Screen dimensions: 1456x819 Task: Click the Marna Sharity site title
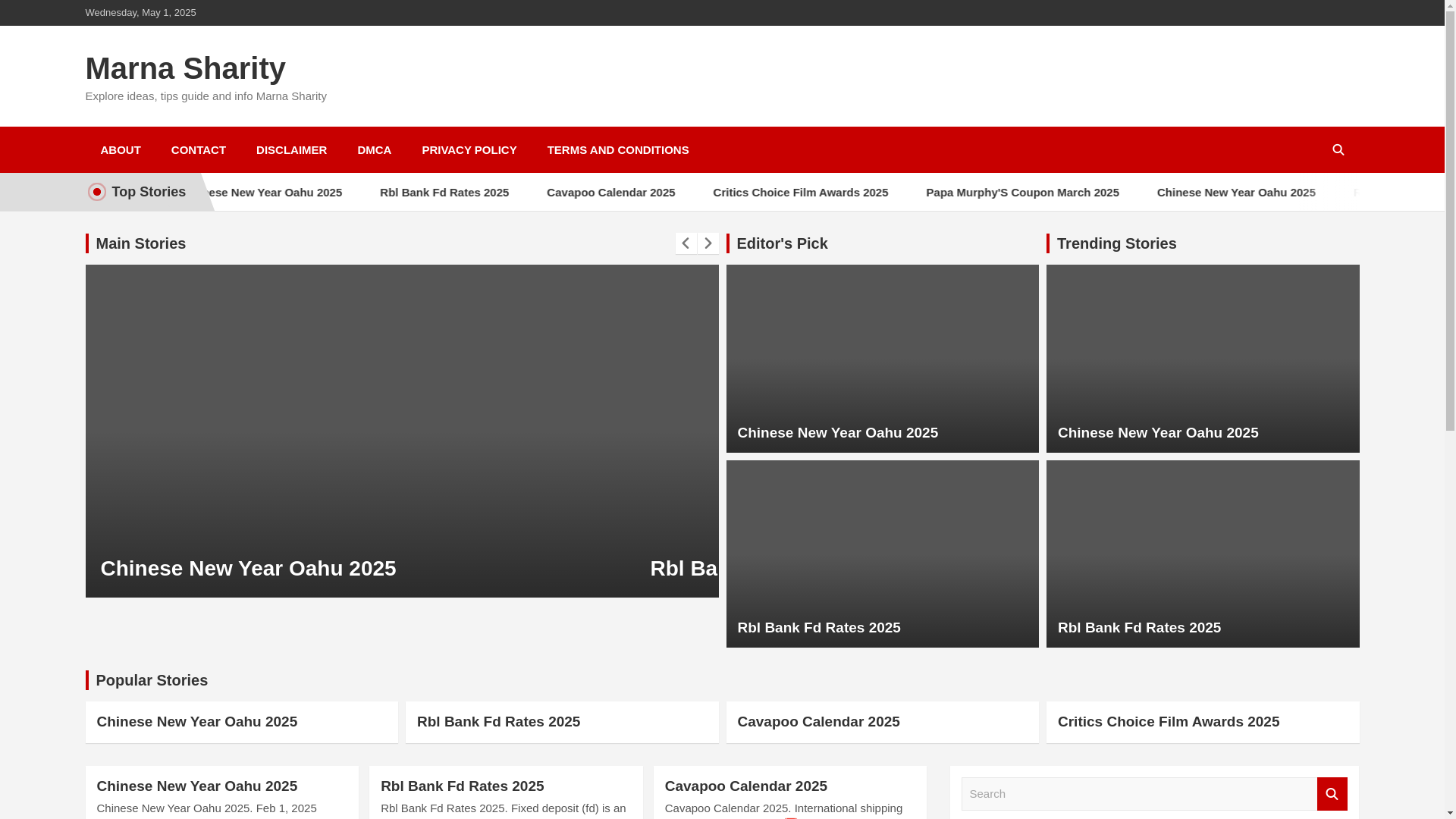pyautogui.click(x=185, y=68)
